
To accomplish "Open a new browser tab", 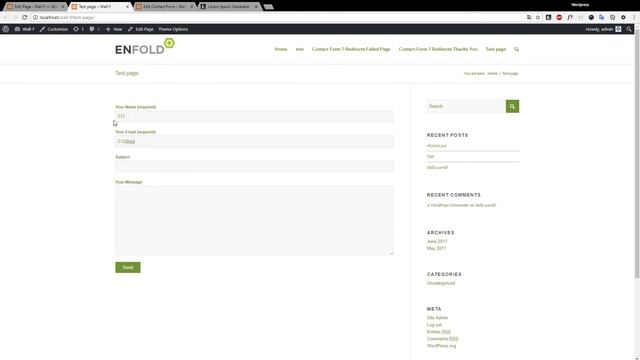I will (269, 7).
